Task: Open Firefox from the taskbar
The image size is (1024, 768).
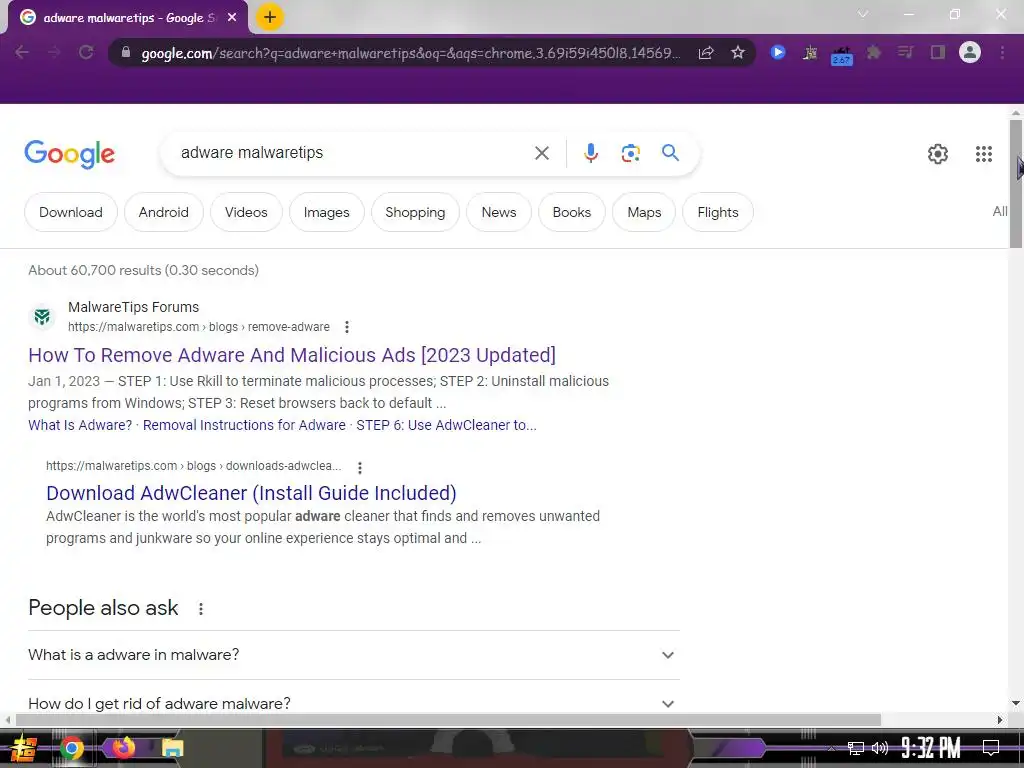Action: (123, 747)
